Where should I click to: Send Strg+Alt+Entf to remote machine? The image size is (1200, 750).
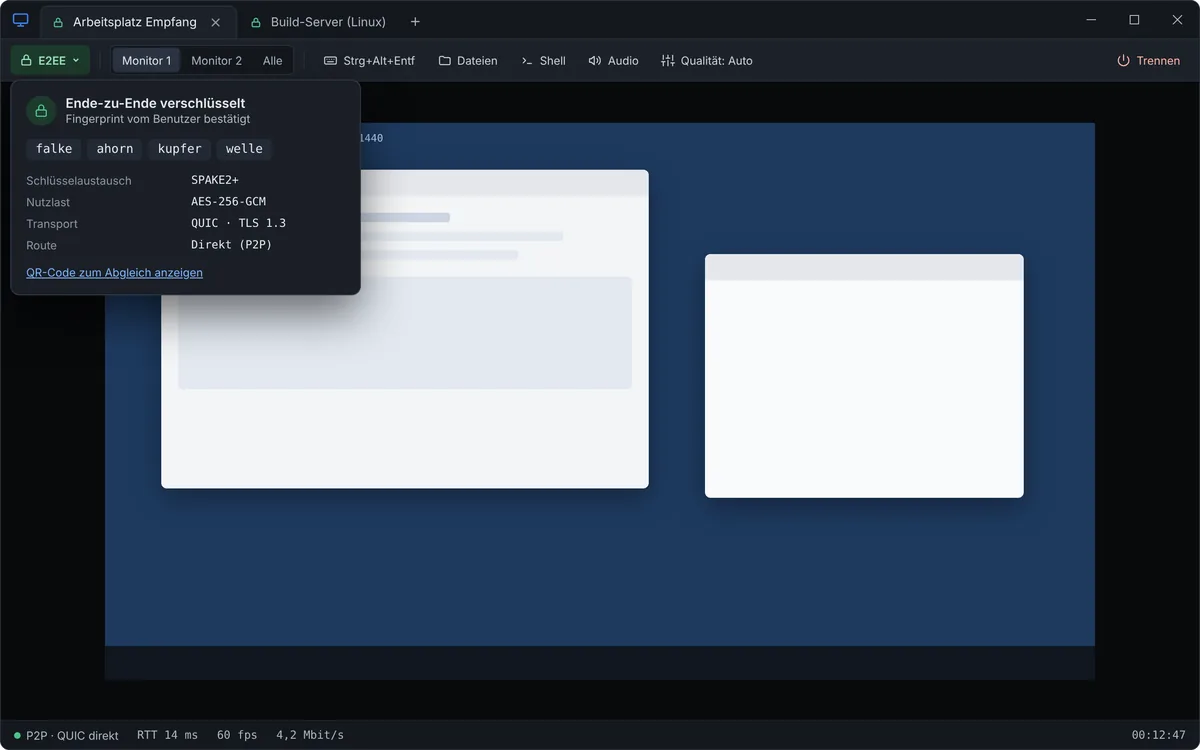click(369, 60)
